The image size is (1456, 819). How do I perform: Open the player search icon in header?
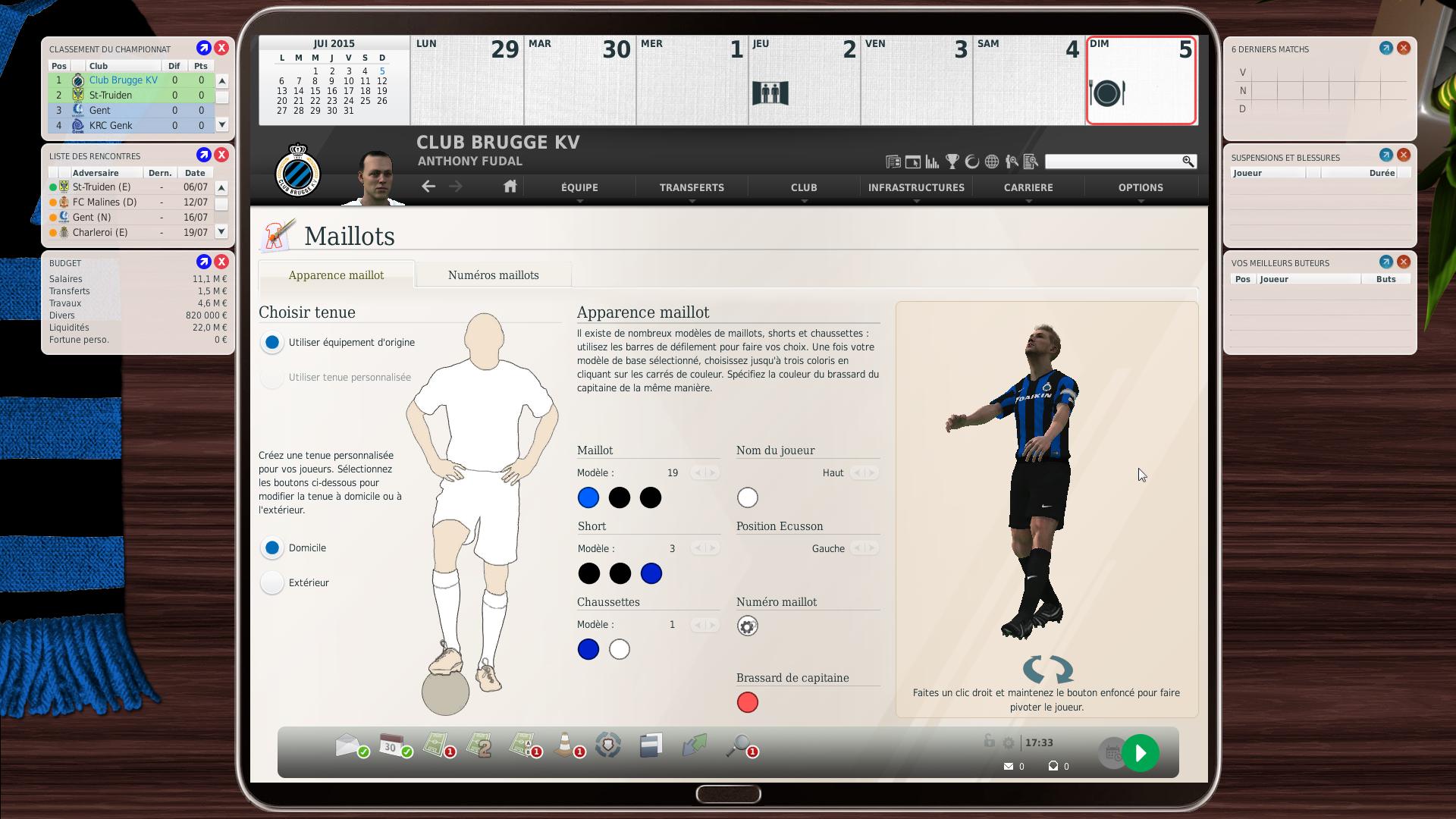[1012, 162]
